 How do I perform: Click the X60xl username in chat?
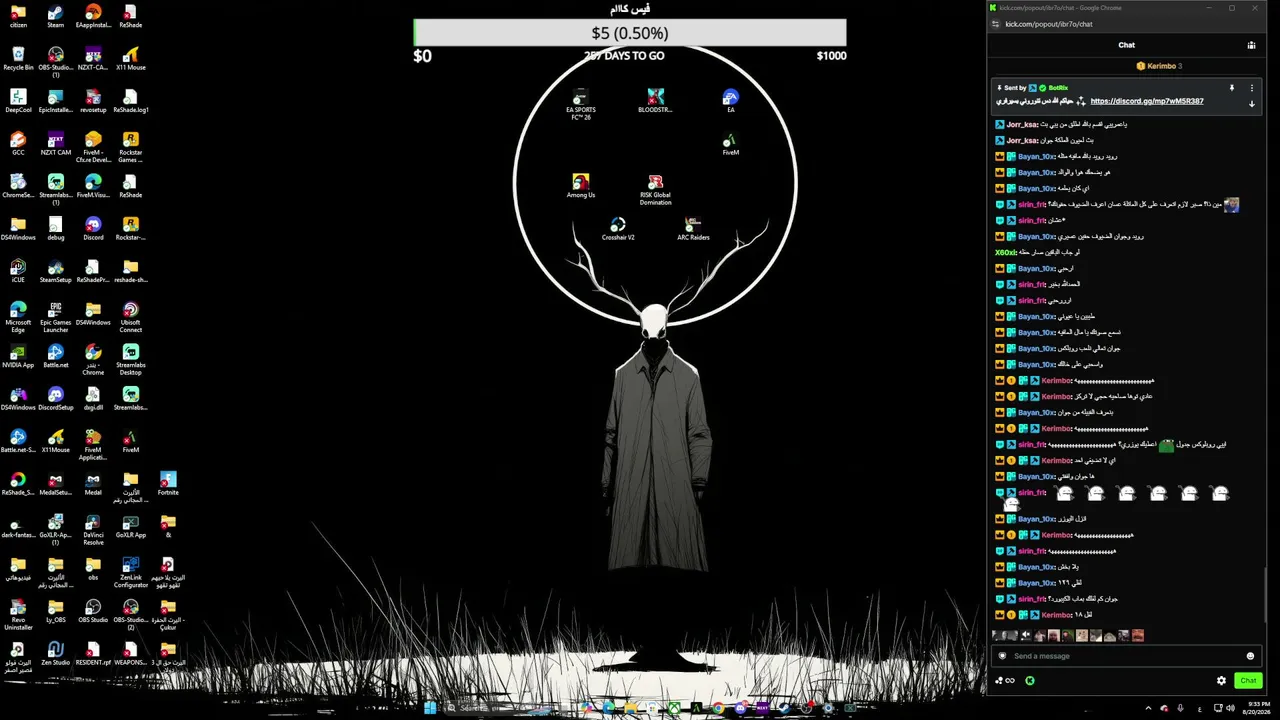tap(1005, 253)
